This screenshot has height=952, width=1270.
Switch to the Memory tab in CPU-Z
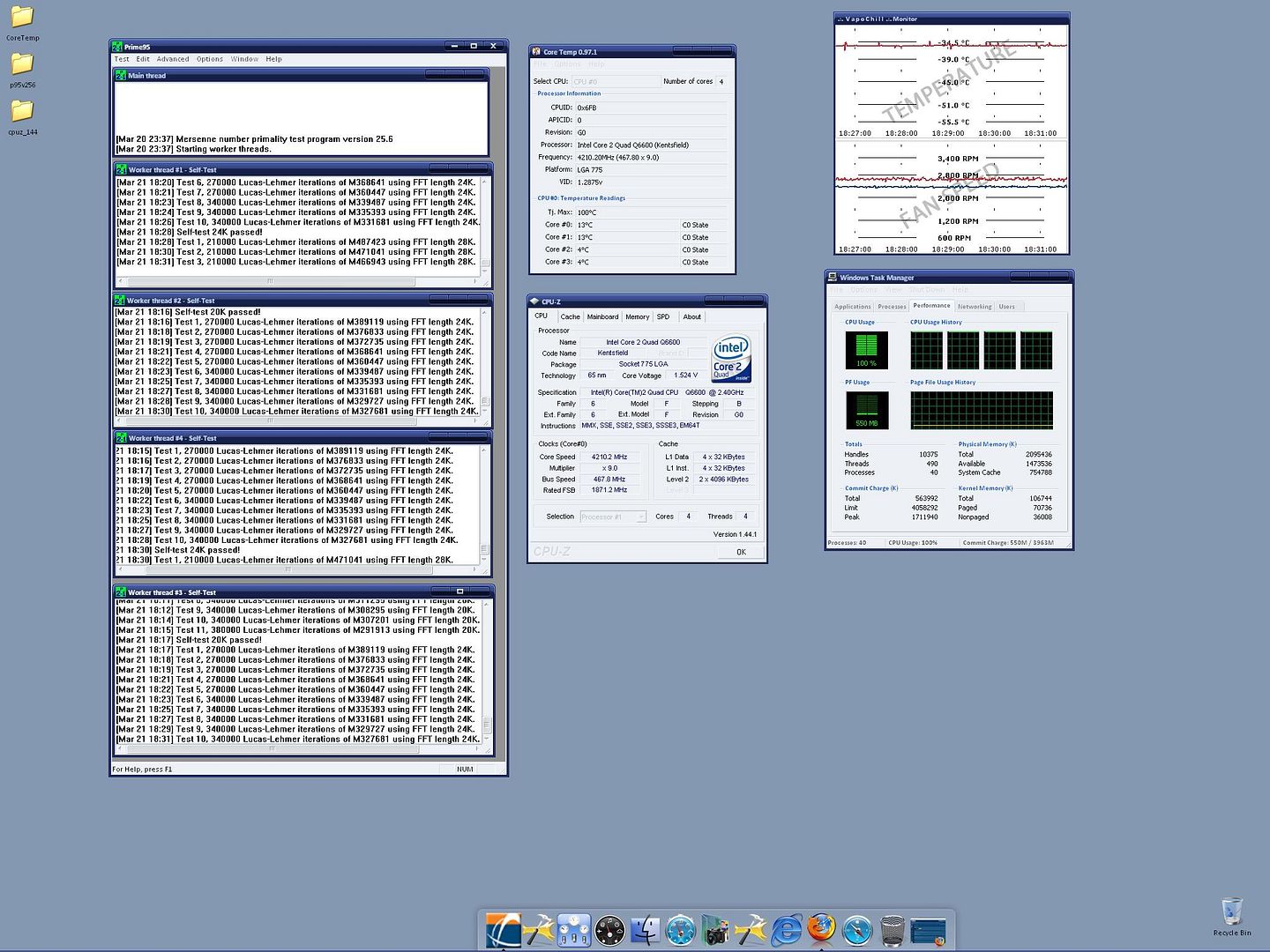[x=638, y=316]
